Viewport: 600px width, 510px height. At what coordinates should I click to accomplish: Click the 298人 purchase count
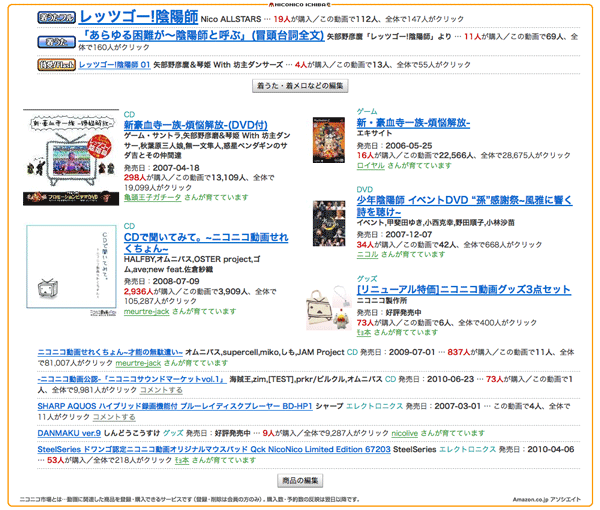tap(135, 178)
